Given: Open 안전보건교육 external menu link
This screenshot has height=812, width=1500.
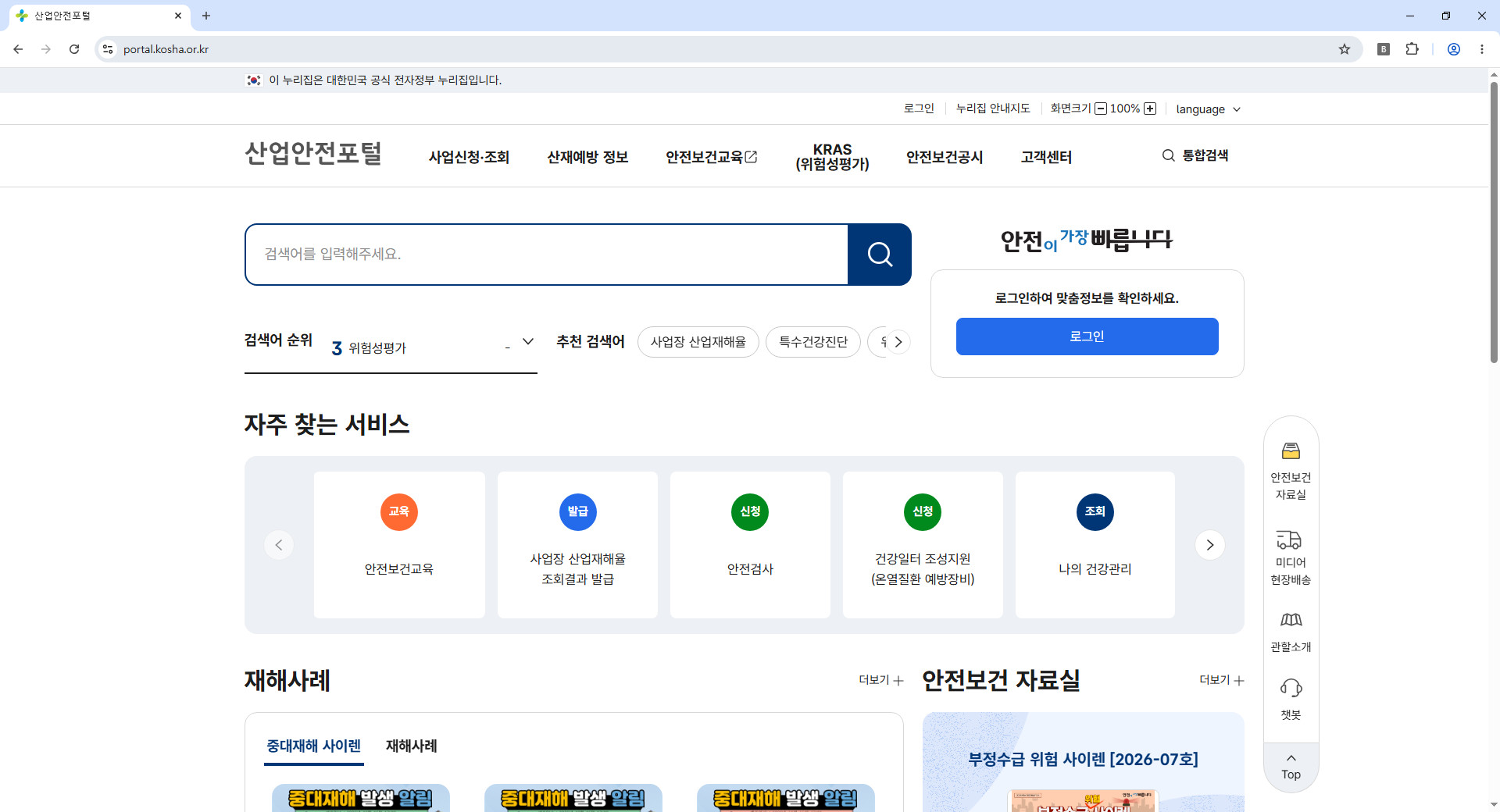Looking at the screenshot, I should (x=711, y=157).
